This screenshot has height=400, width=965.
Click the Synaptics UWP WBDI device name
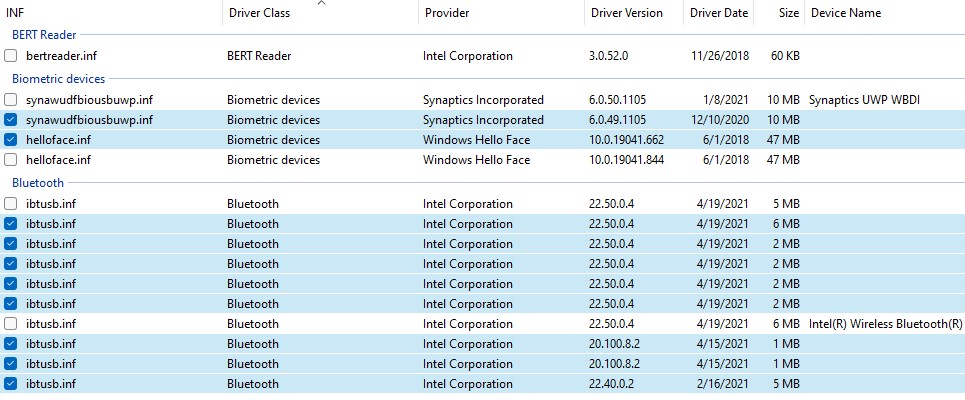point(864,100)
